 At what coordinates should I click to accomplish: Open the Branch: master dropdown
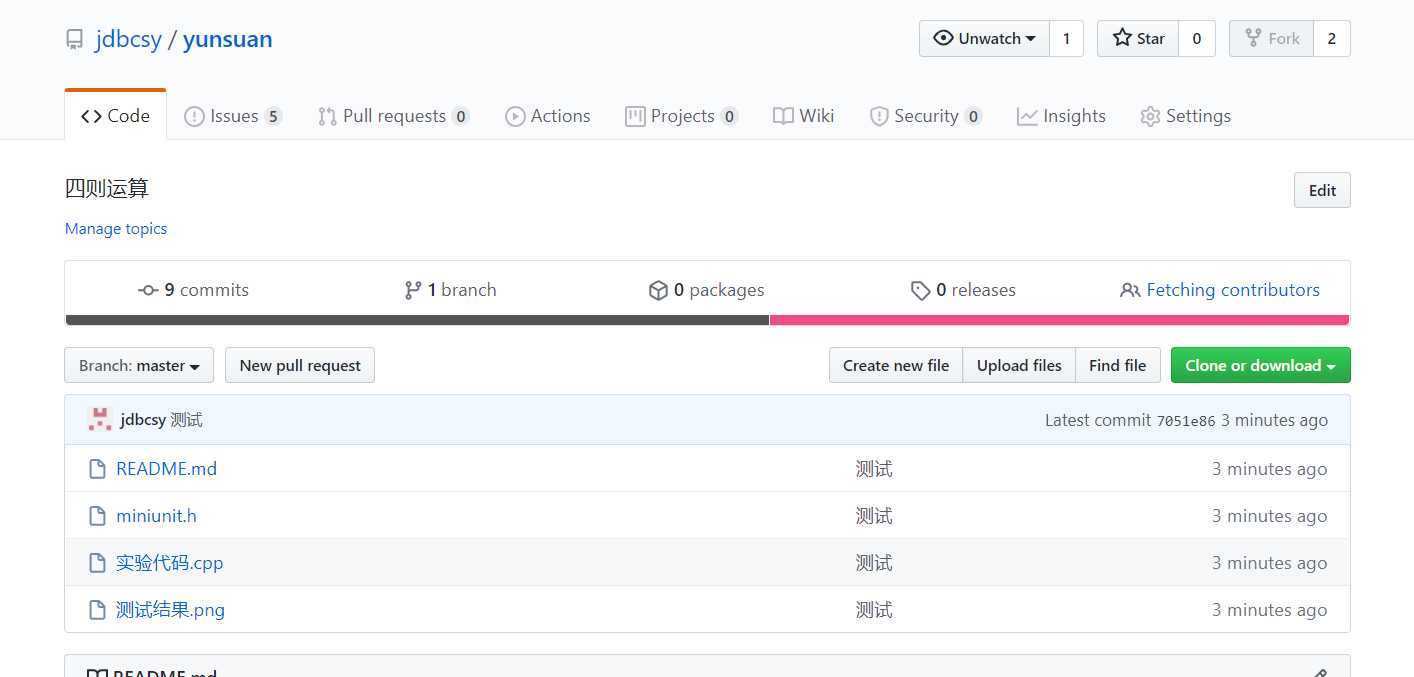click(x=139, y=365)
